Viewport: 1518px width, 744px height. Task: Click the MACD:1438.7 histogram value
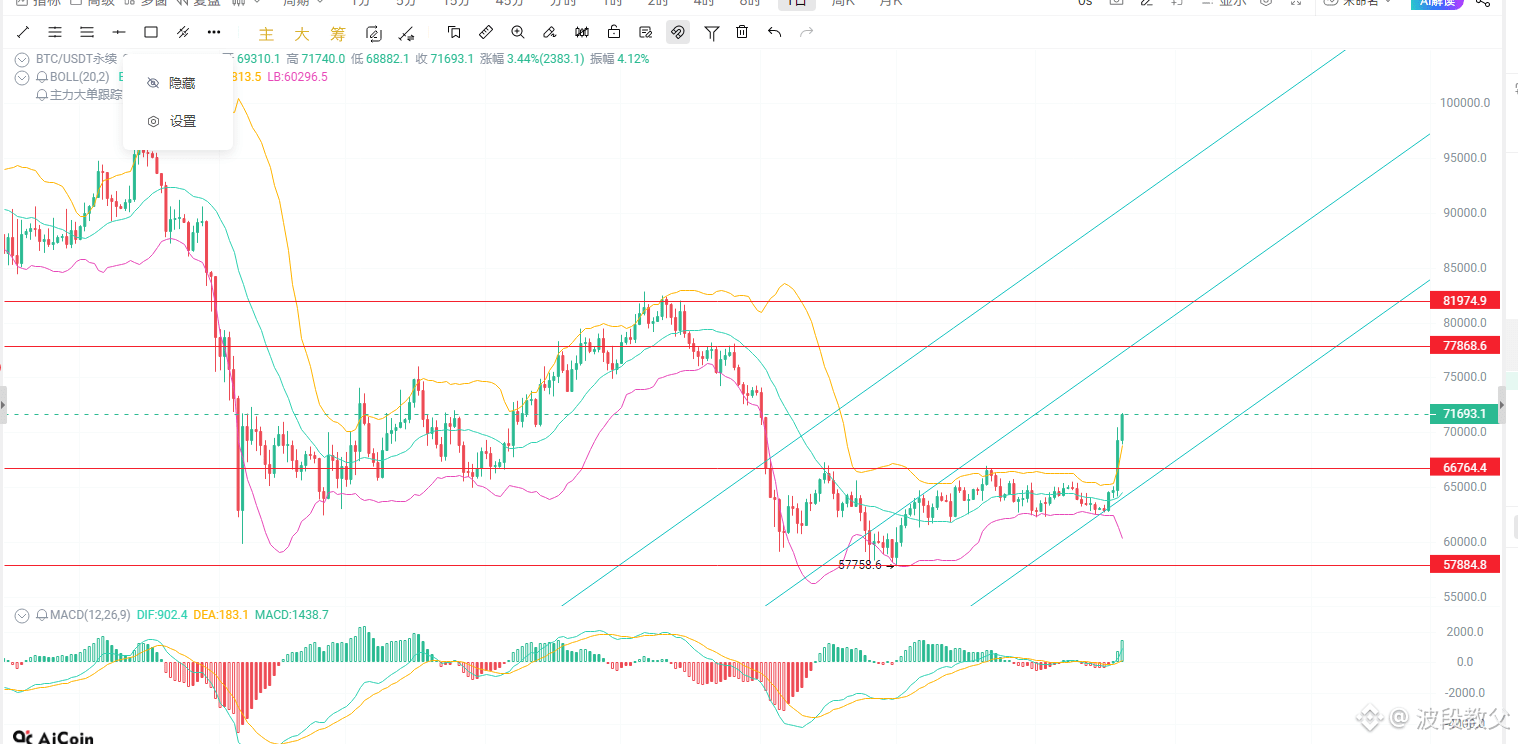click(291, 615)
